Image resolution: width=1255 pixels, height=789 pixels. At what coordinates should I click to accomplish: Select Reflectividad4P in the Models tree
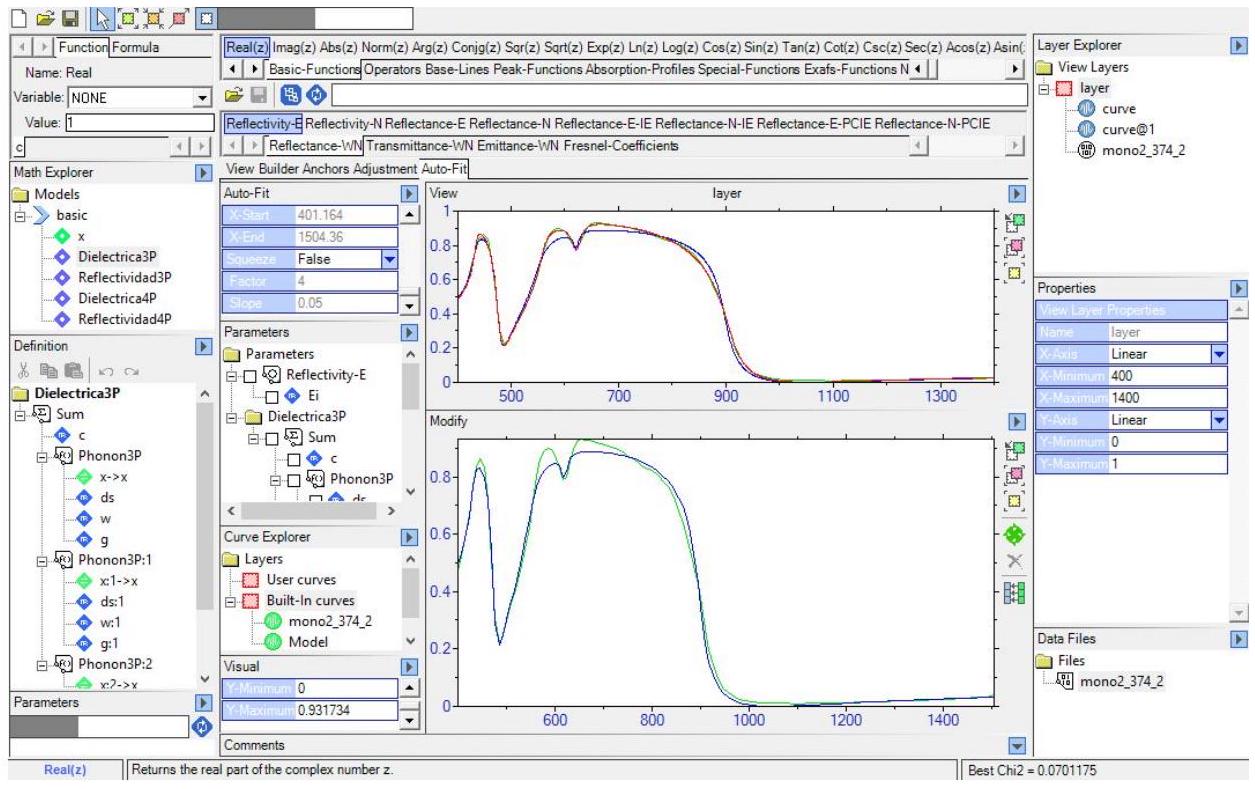(x=125, y=319)
